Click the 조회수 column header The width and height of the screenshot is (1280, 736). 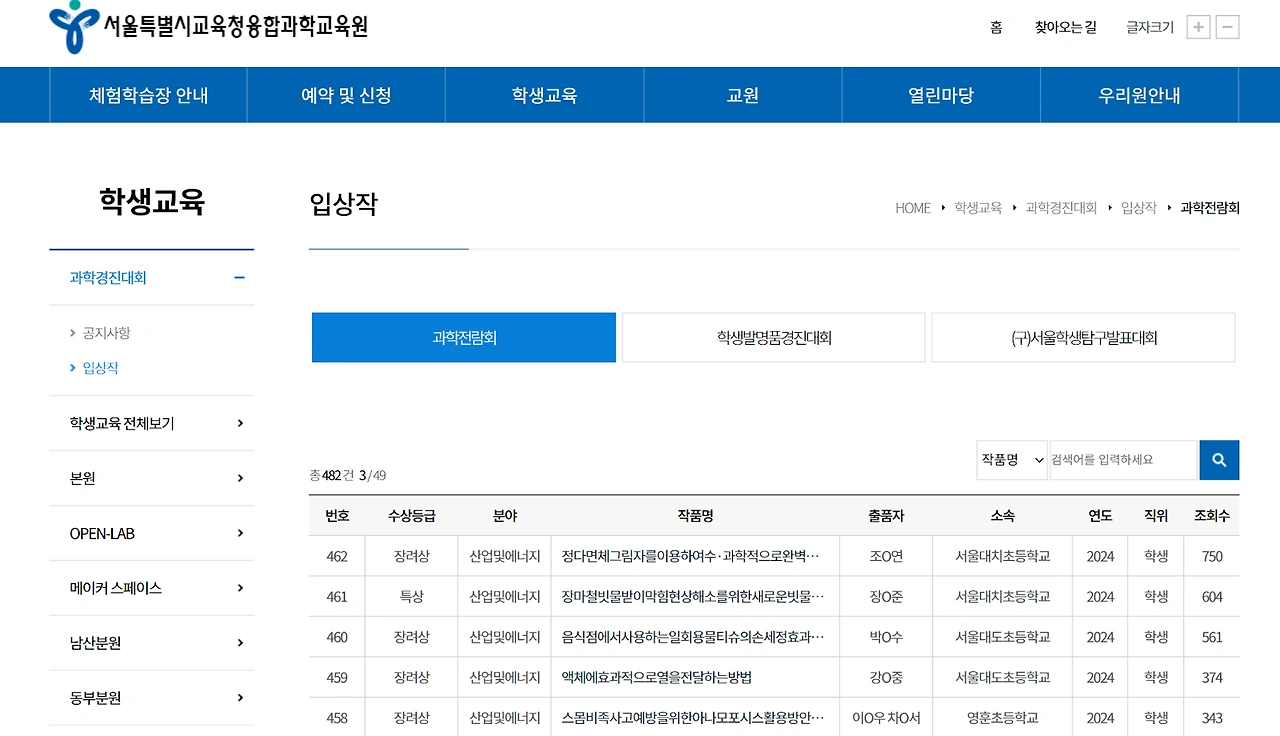point(1212,516)
